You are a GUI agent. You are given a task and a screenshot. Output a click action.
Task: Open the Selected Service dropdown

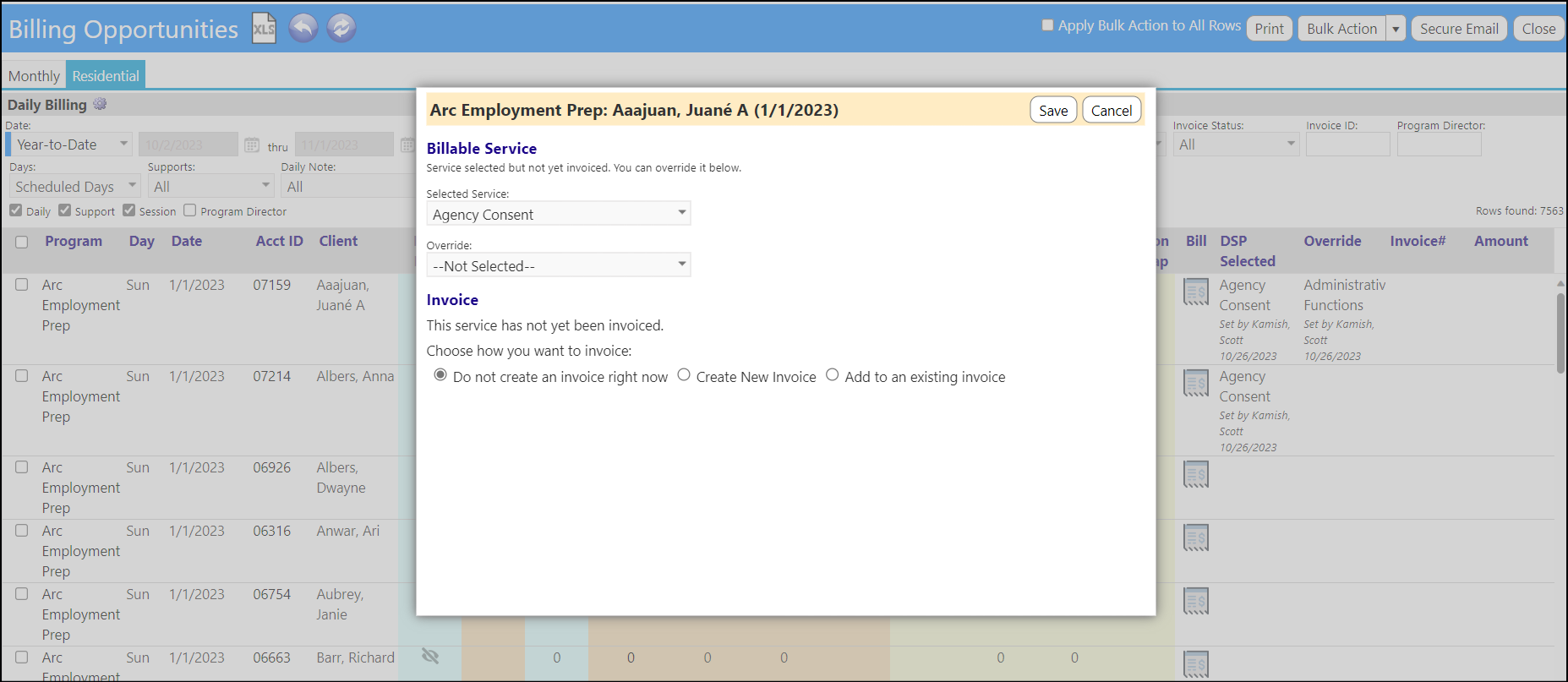[559, 214]
